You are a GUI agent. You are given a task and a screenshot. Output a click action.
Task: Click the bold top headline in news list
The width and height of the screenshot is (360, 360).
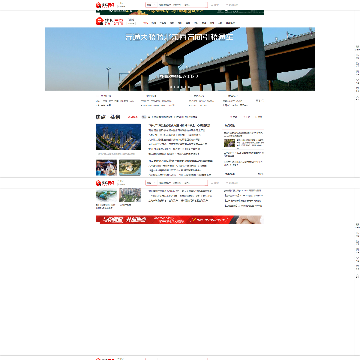point(179,125)
